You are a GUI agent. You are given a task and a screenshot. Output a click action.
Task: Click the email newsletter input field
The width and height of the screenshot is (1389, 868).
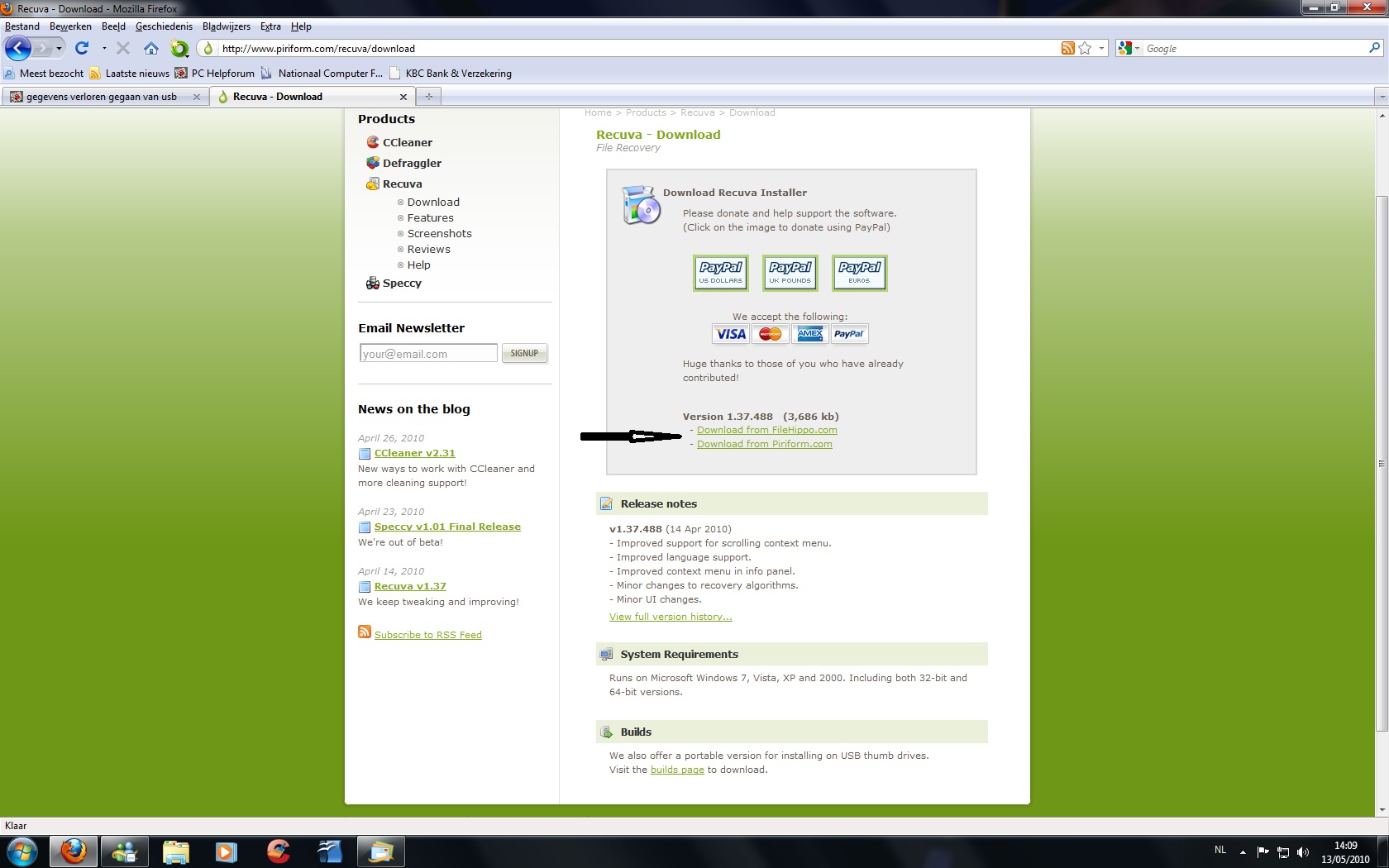coord(428,353)
